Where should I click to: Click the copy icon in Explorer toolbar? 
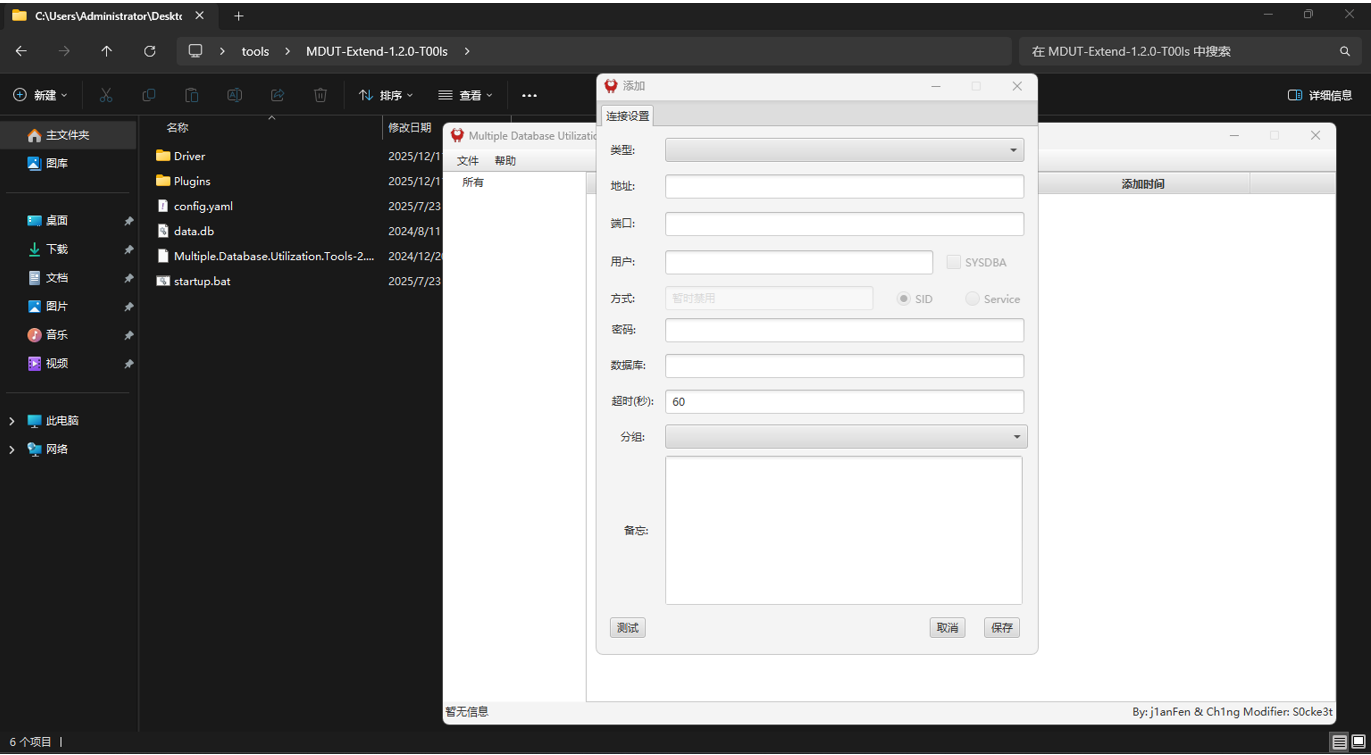coord(149,95)
